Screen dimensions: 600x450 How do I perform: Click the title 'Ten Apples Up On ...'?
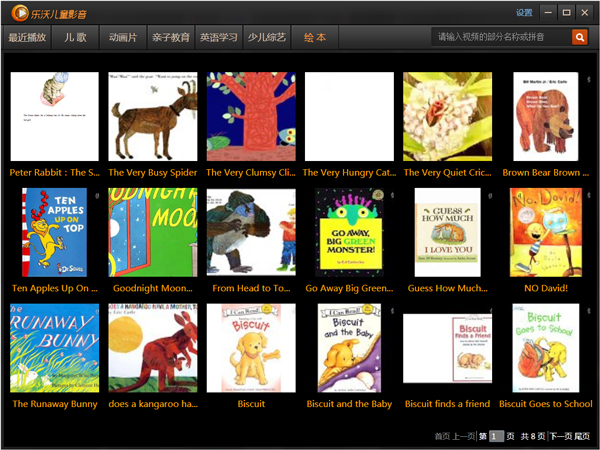pyautogui.click(x=54, y=288)
